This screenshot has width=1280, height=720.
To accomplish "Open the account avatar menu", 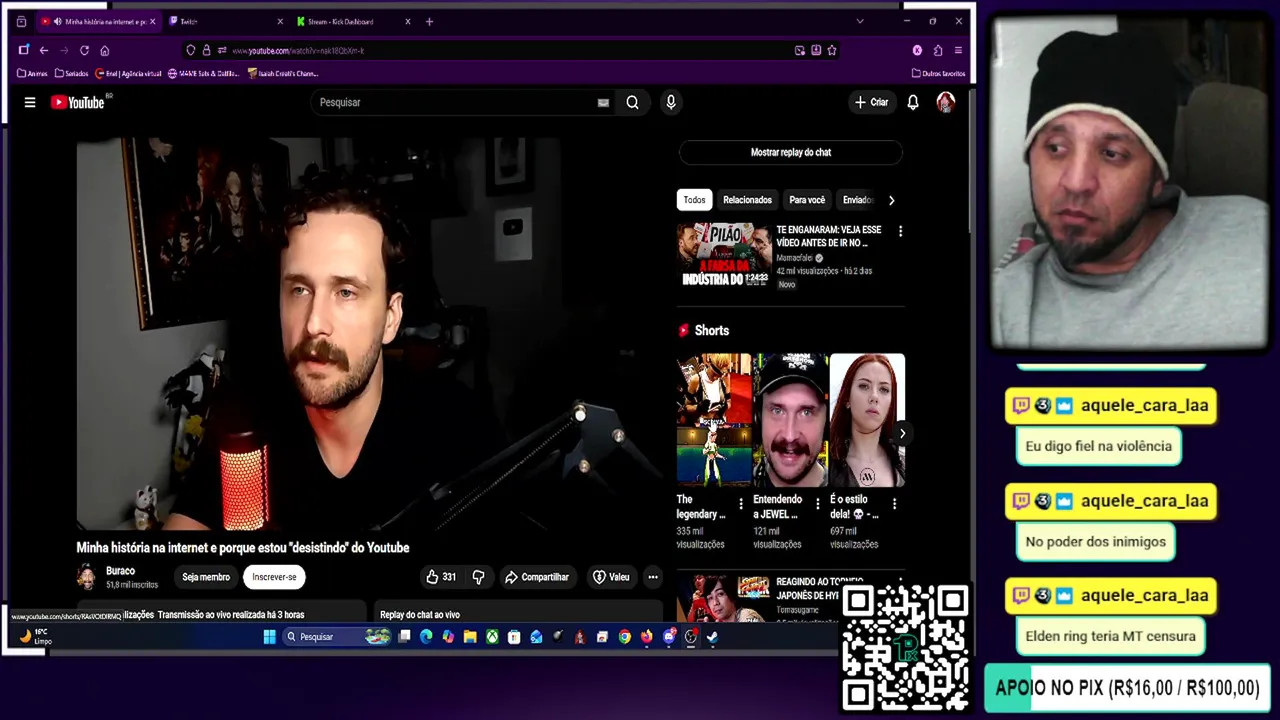I will [x=945, y=102].
